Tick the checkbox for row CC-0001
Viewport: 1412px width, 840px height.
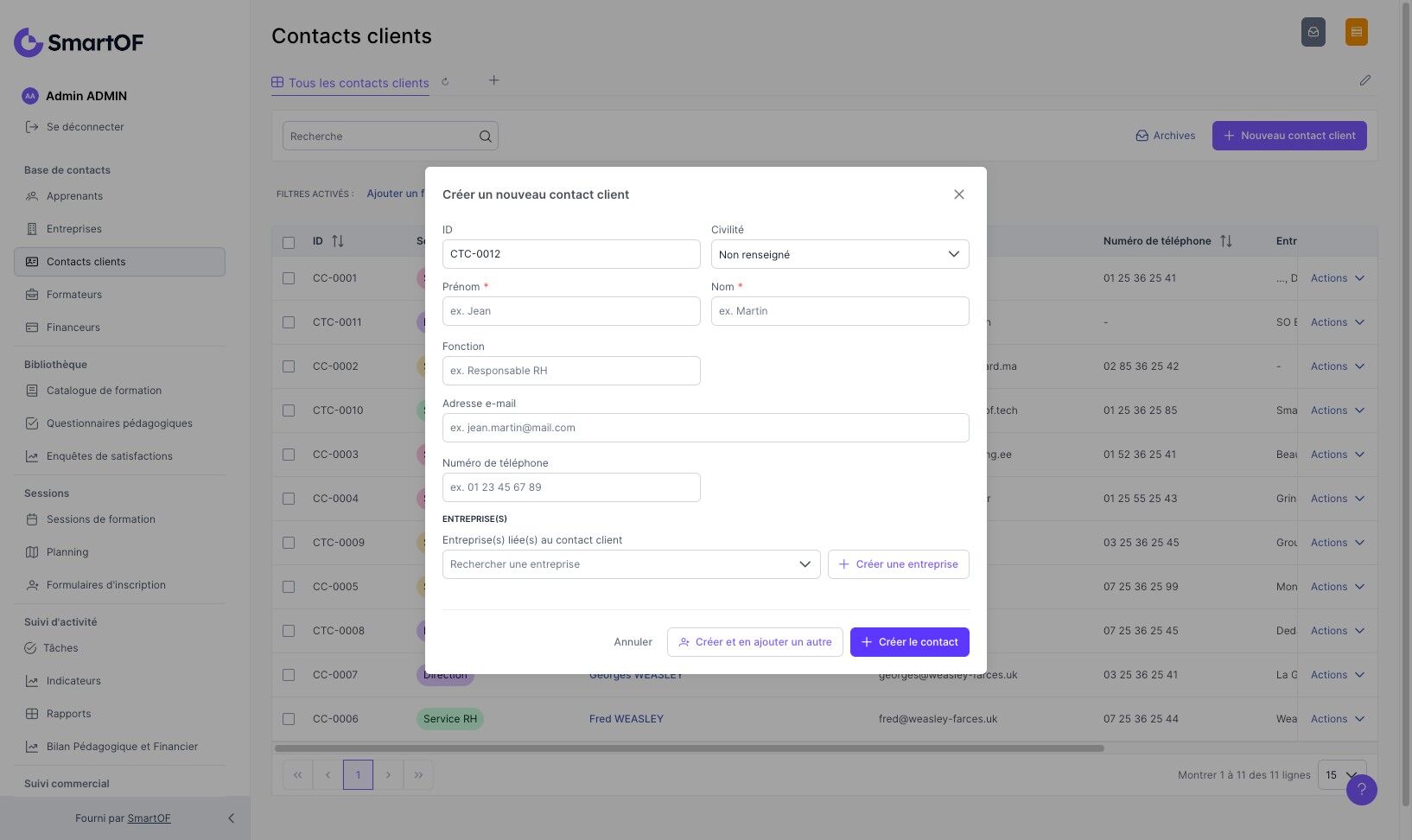289,278
